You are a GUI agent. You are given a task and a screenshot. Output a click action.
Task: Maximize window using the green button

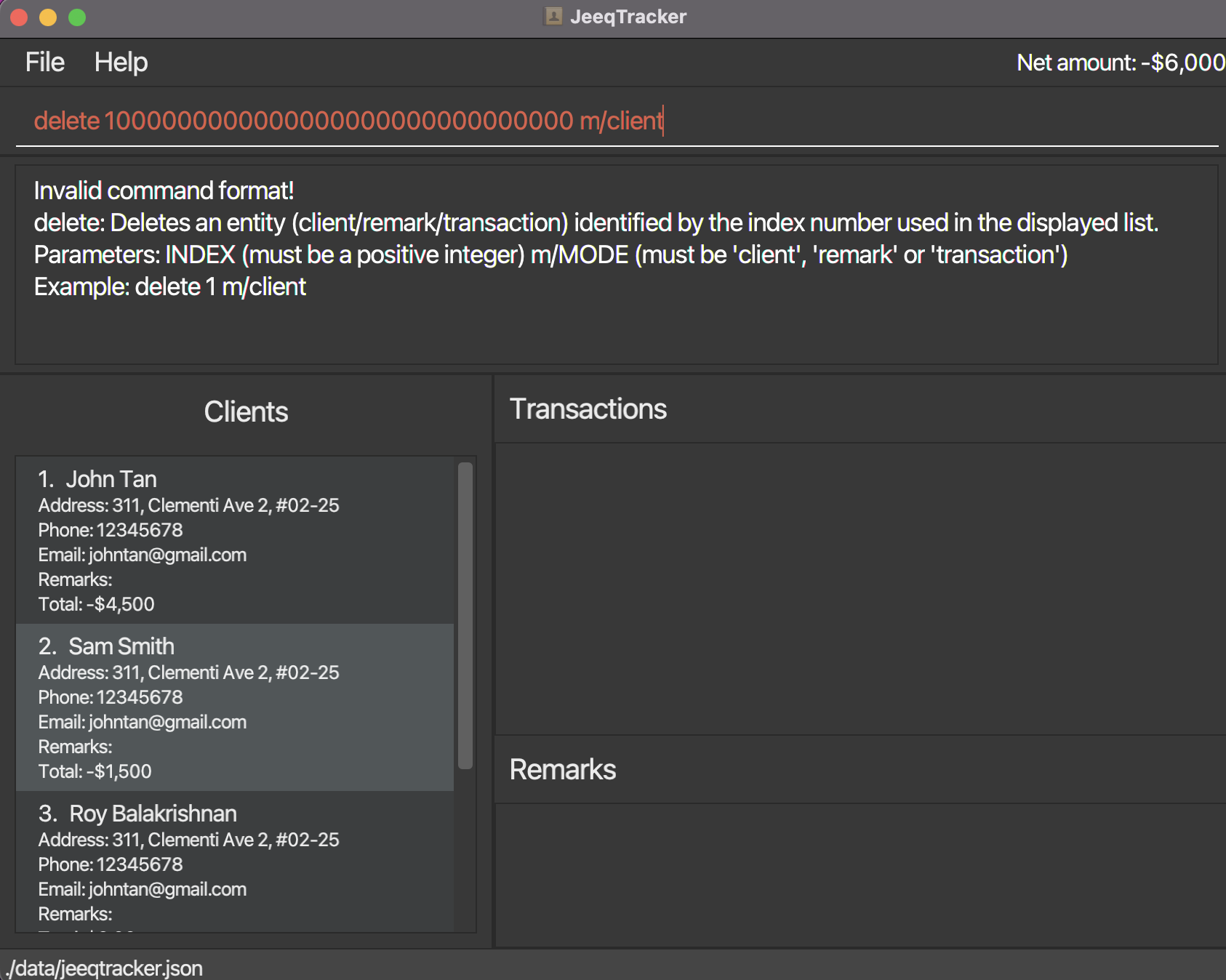pyautogui.click(x=77, y=17)
